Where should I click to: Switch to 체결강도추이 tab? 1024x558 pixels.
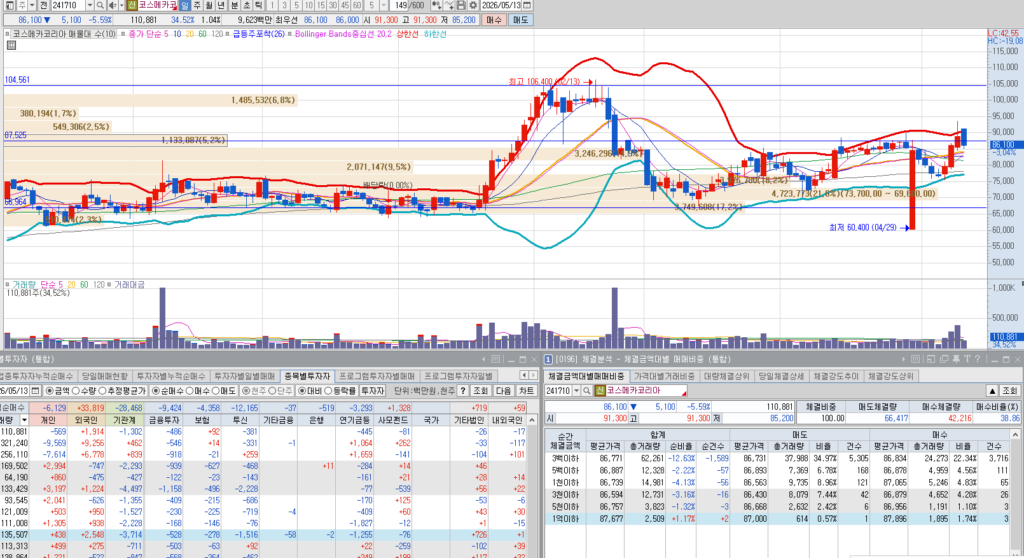pyautogui.click(x=836, y=376)
